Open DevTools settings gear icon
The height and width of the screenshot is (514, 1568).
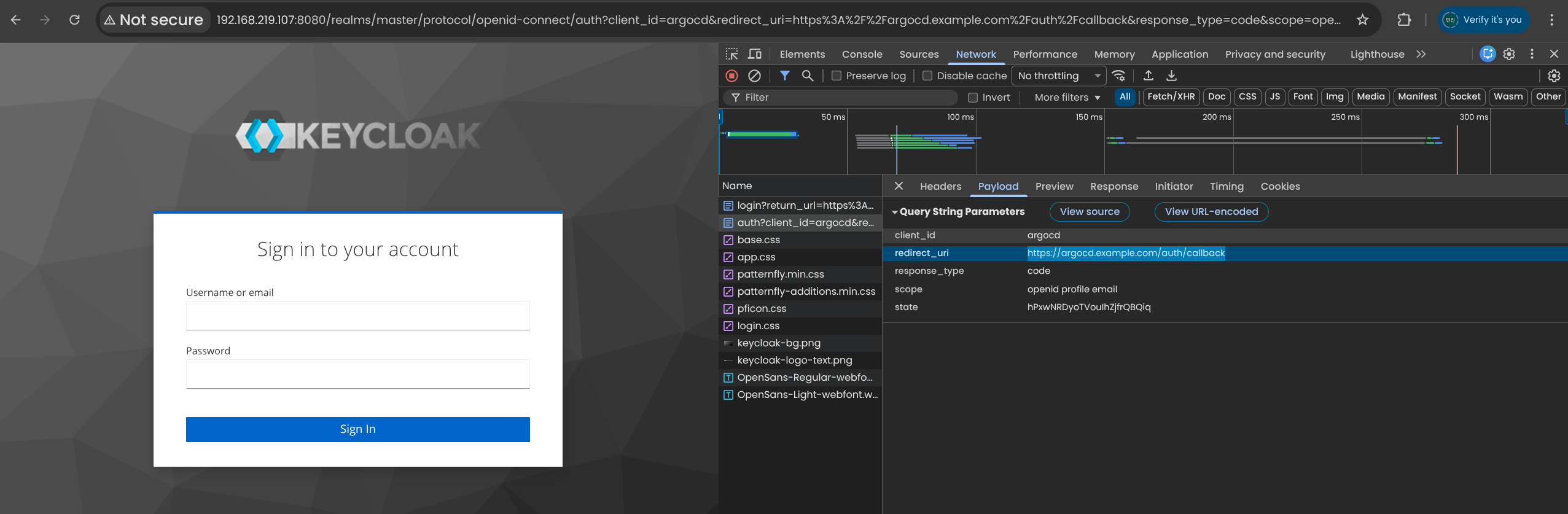tap(1509, 54)
